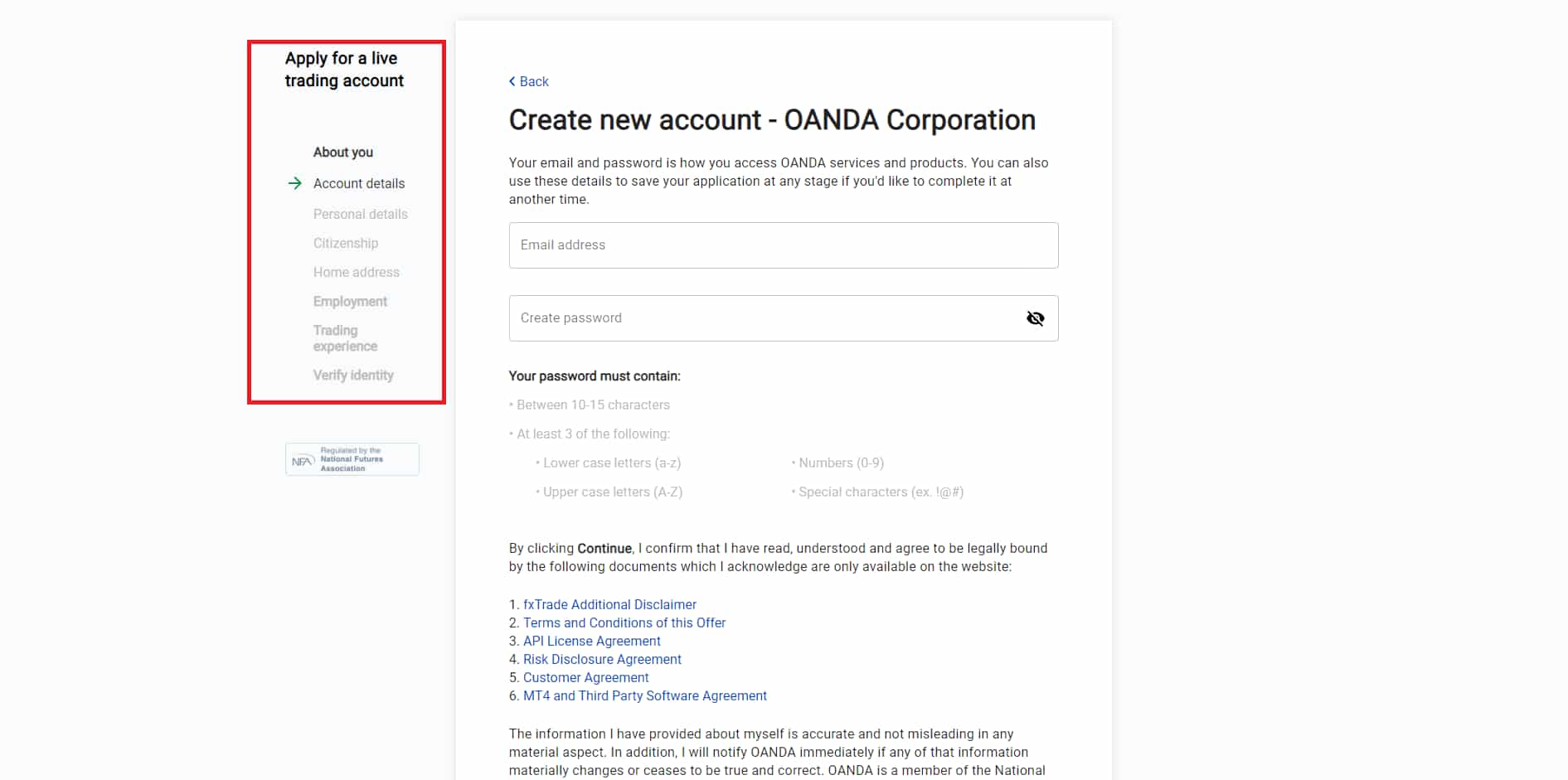
Task: Open MT4 and Third Party Software Agreement
Action: coord(645,695)
